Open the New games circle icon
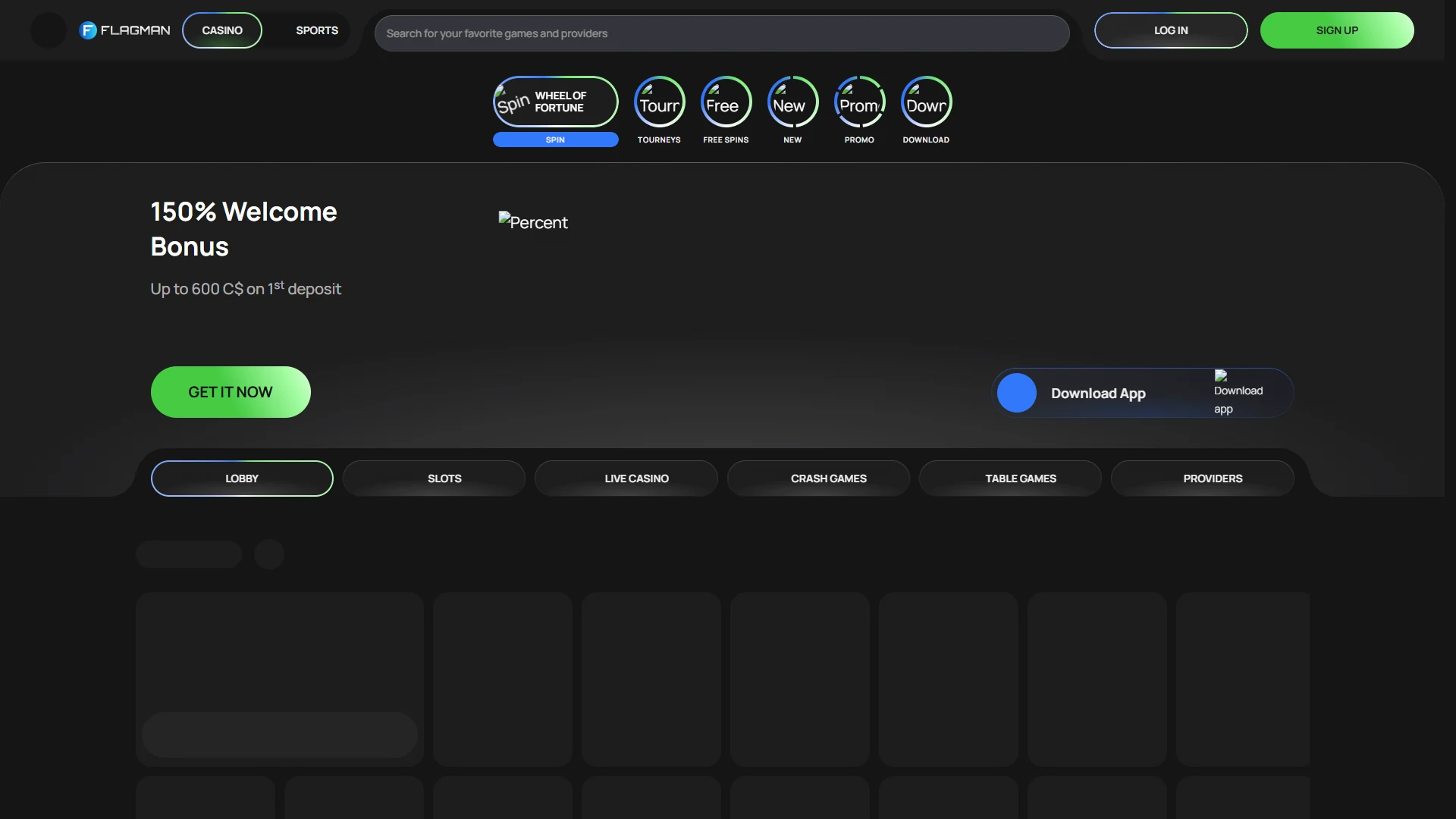The height and width of the screenshot is (819, 1456). coord(792,102)
